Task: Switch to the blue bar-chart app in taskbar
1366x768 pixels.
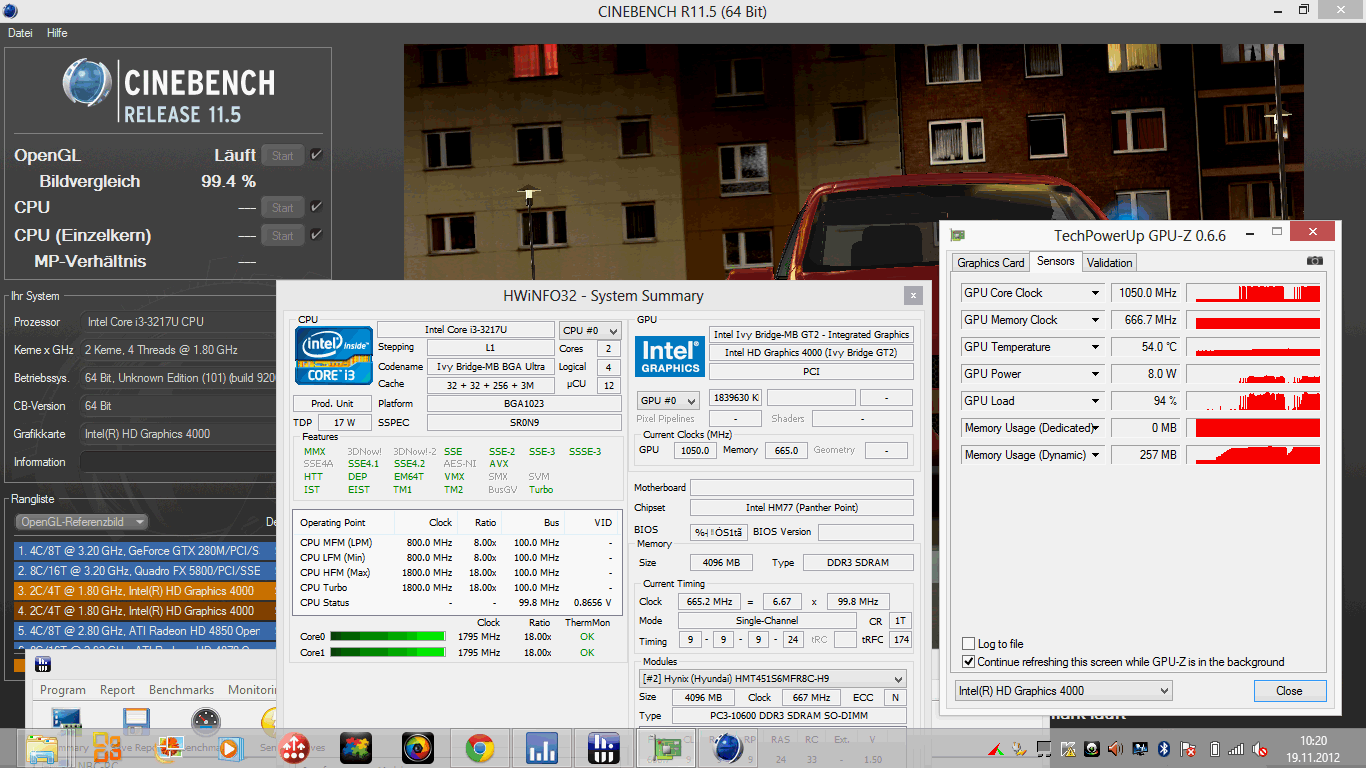Action: [x=542, y=748]
